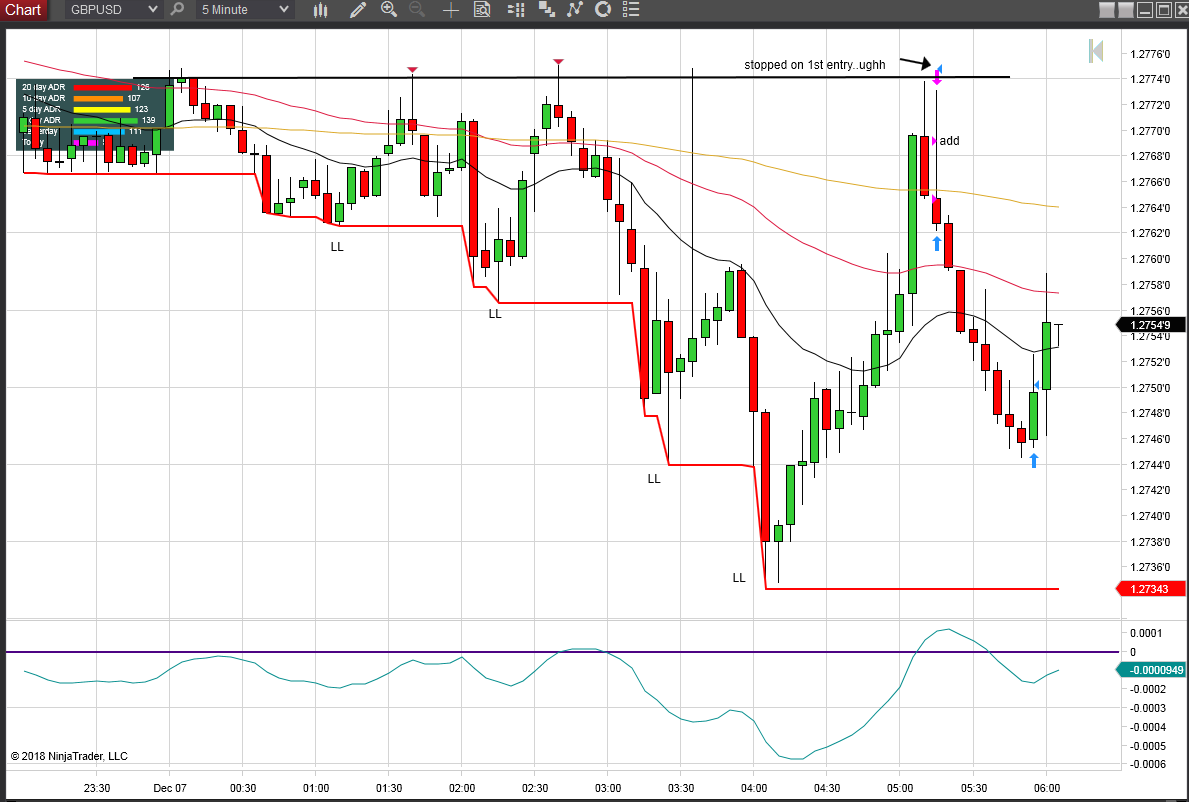Viewport: 1189px width, 802px height.
Task: Click the 0.0001 indicator axis label
Action: pyautogui.click(x=1146, y=633)
